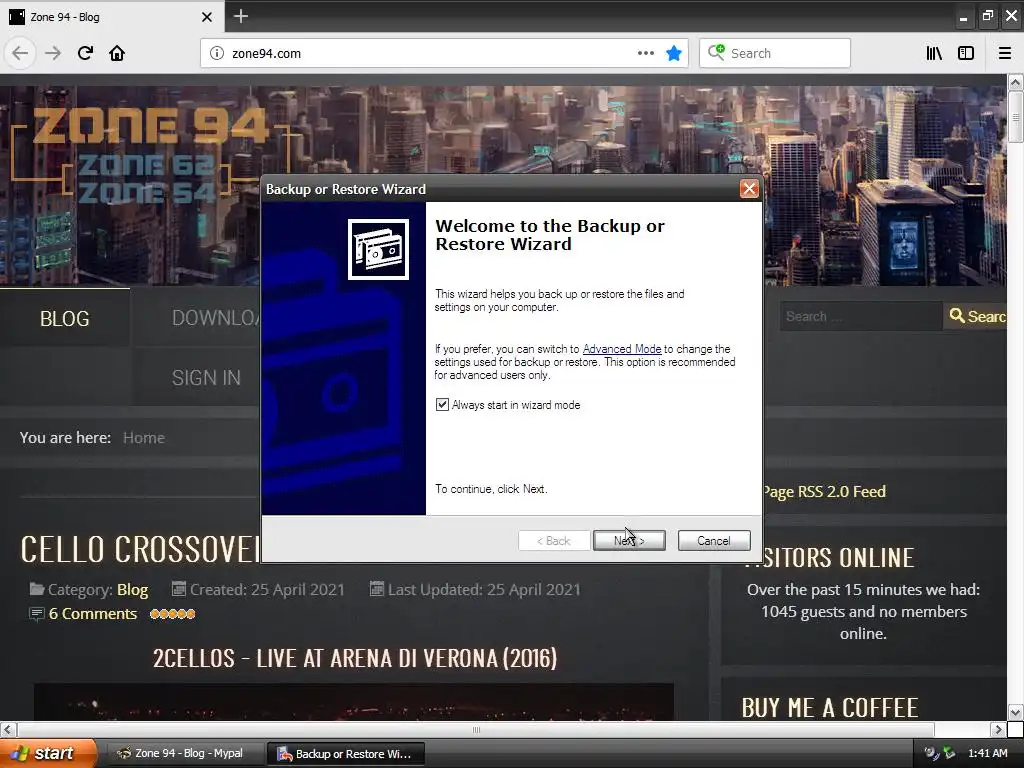Screen dimensions: 1024x768
Task: Click the yellow Search button on website
Action: 976,316
